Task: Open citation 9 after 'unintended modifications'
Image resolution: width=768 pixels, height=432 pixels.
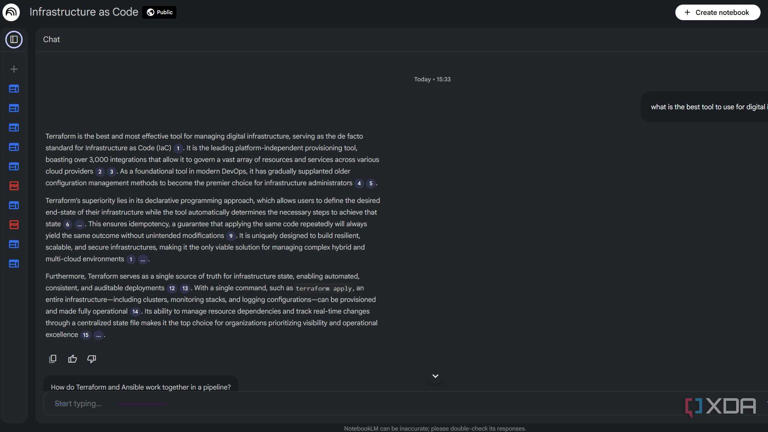Action: 231,236
